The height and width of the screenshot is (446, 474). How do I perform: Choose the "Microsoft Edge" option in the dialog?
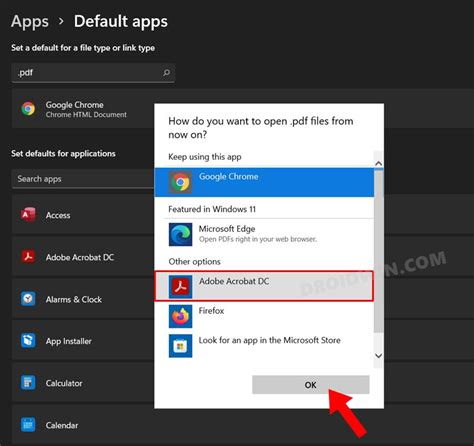click(264, 234)
